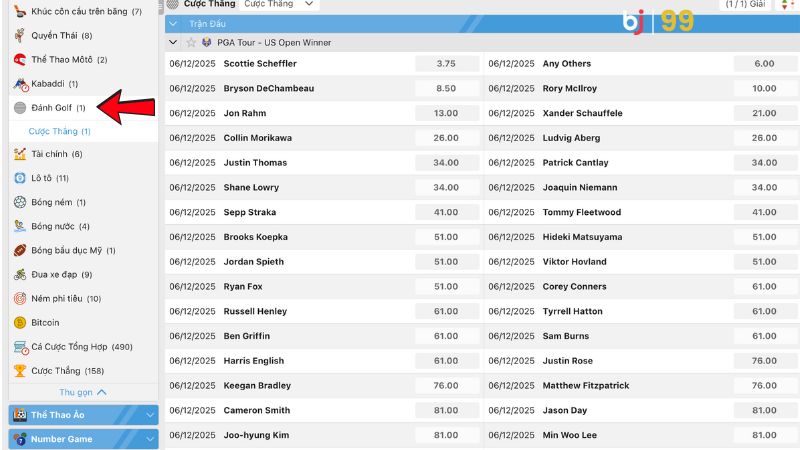
Task: Open the Tài chính chart icon
Action: tap(20, 154)
